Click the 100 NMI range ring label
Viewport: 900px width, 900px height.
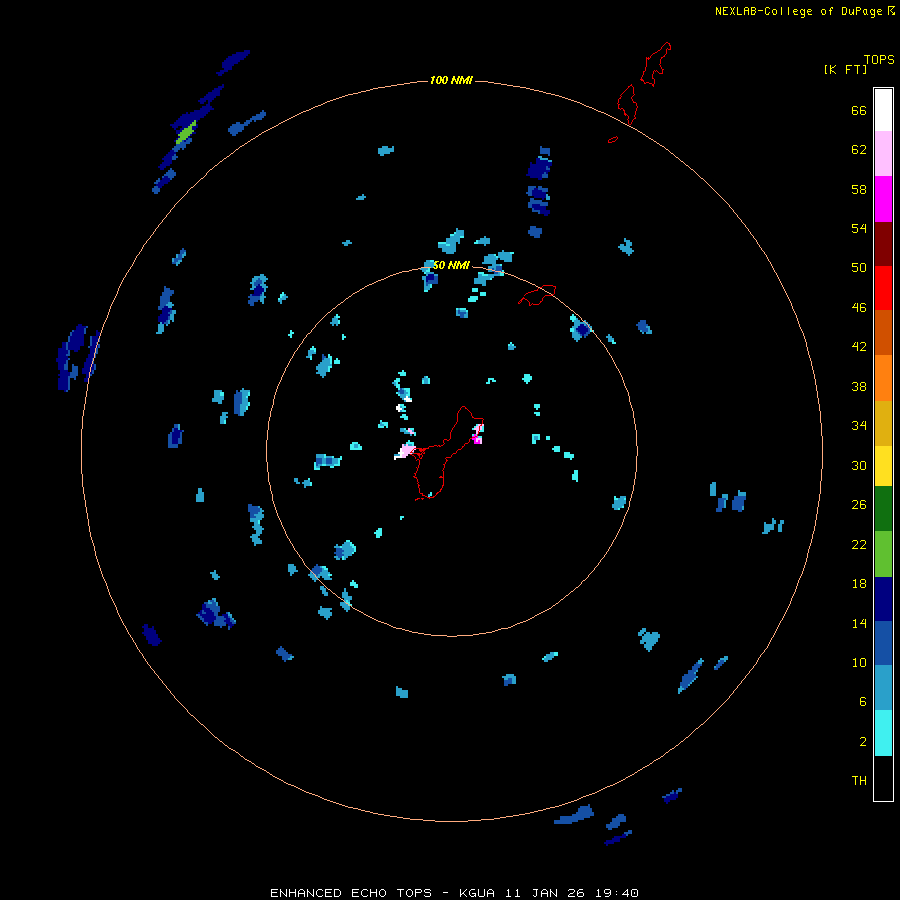[x=451, y=80]
